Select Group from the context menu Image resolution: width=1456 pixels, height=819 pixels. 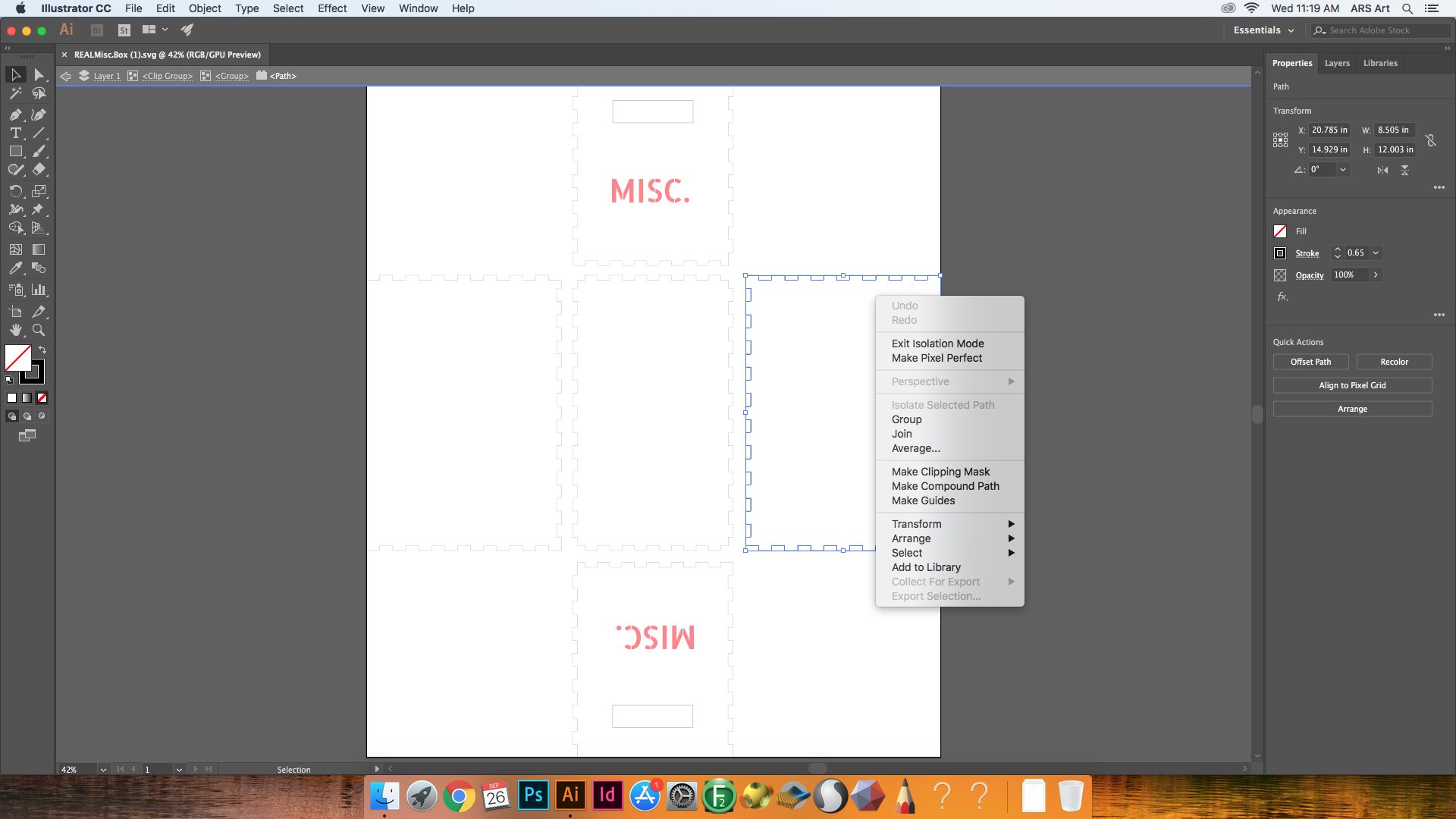pyautogui.click(x=906, y=419)
